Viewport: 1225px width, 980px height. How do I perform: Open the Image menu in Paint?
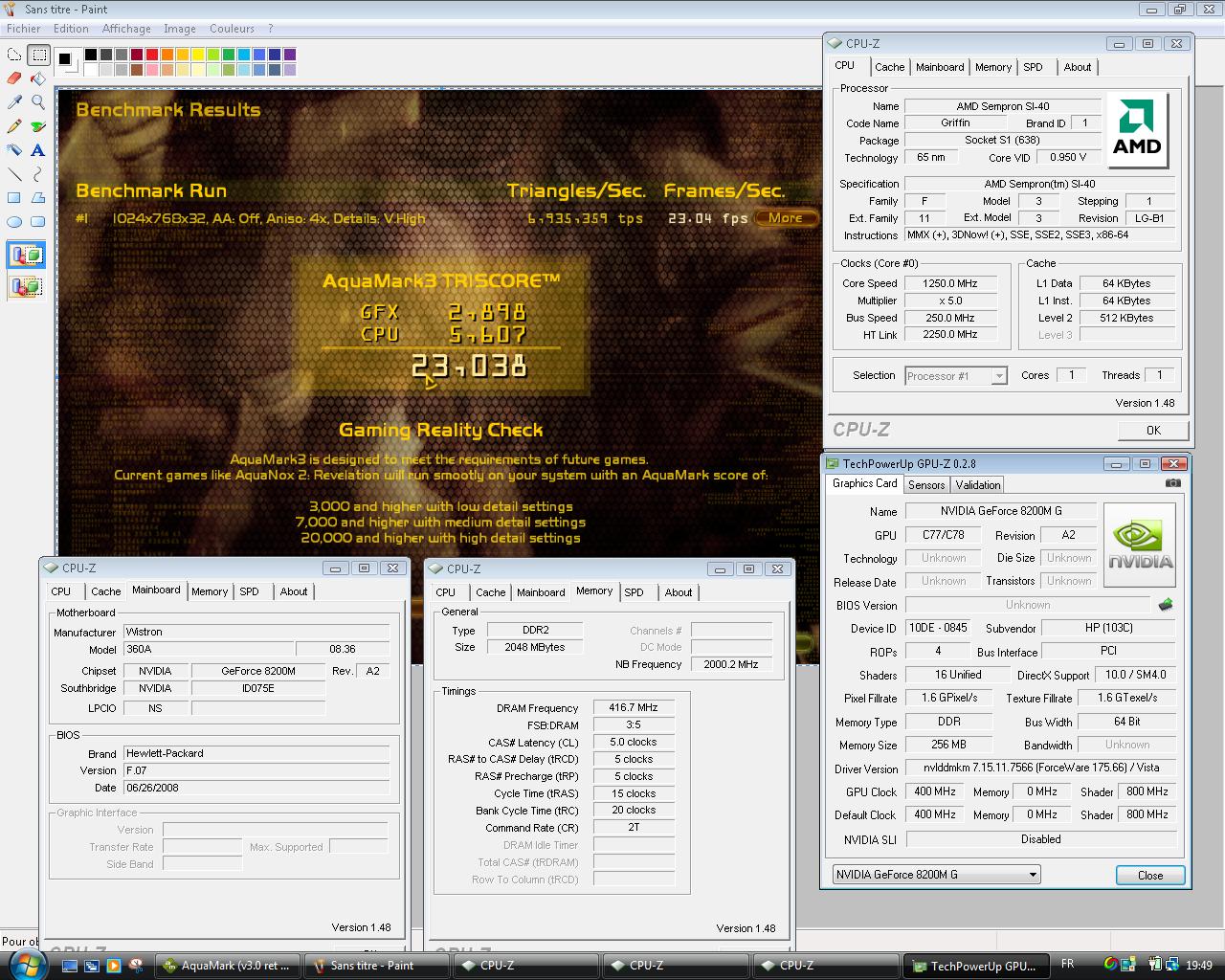coord(180,29)
